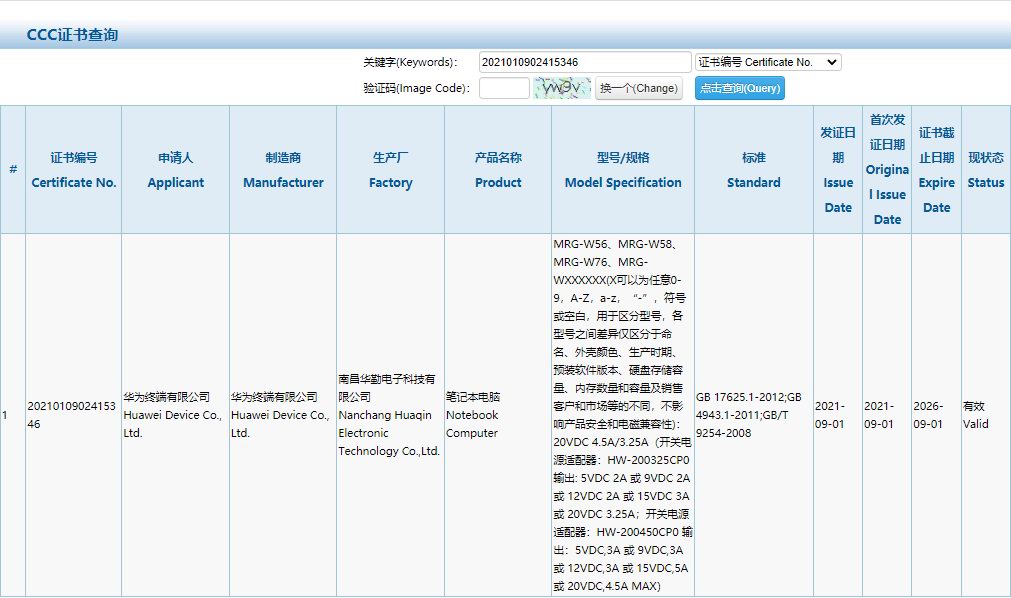
Task: Click the Change captcha button
Action: click(x=638, y=88)
